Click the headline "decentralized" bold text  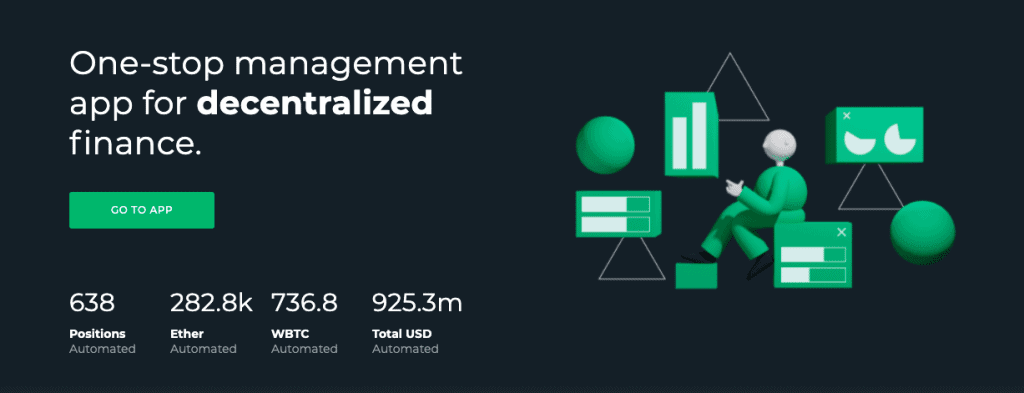coord(315,103)
